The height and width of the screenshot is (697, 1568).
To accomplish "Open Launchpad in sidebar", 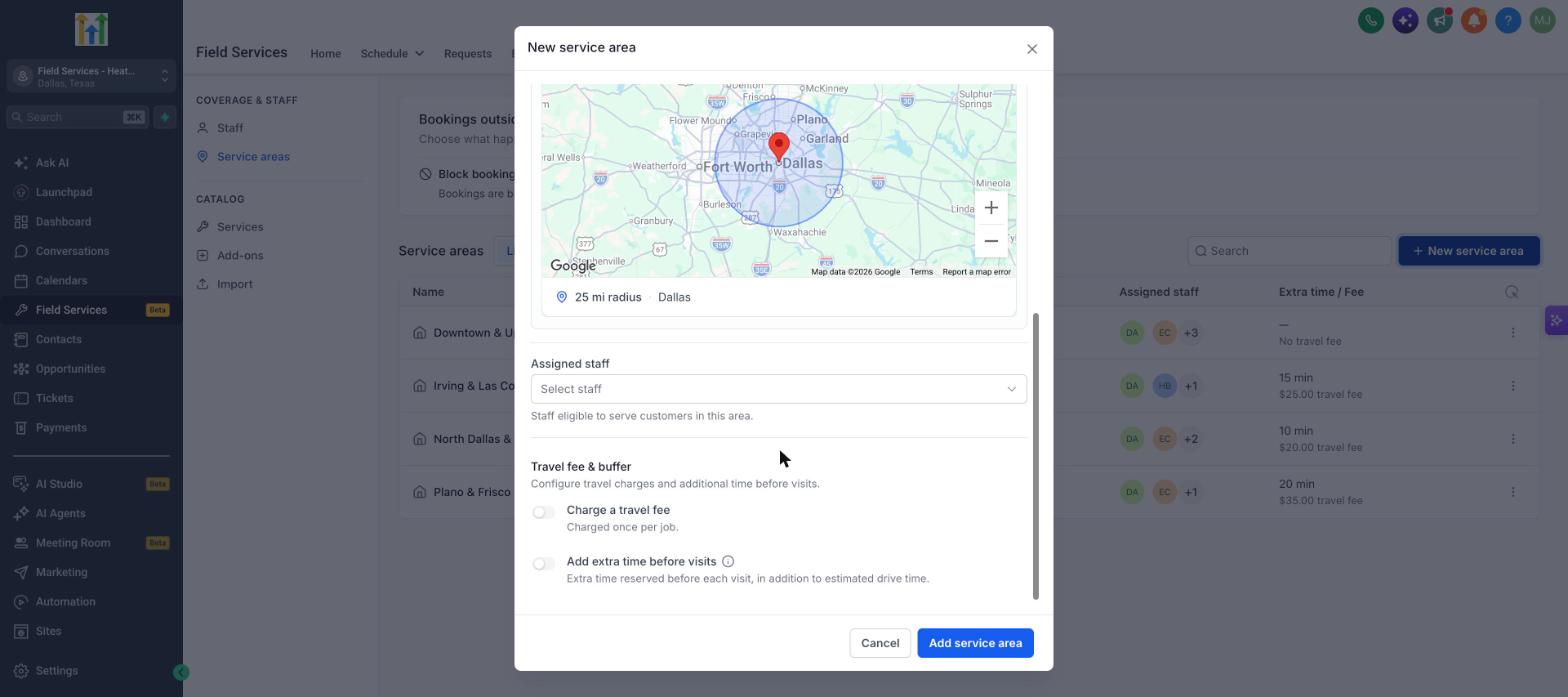I will [64, 192].
